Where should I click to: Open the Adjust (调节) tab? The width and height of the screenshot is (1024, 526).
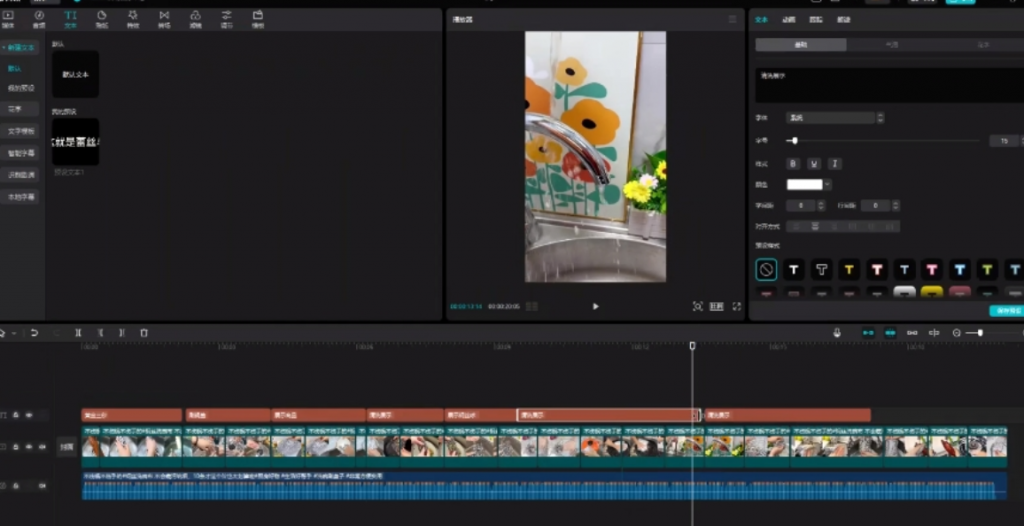[x=227, y=19]
